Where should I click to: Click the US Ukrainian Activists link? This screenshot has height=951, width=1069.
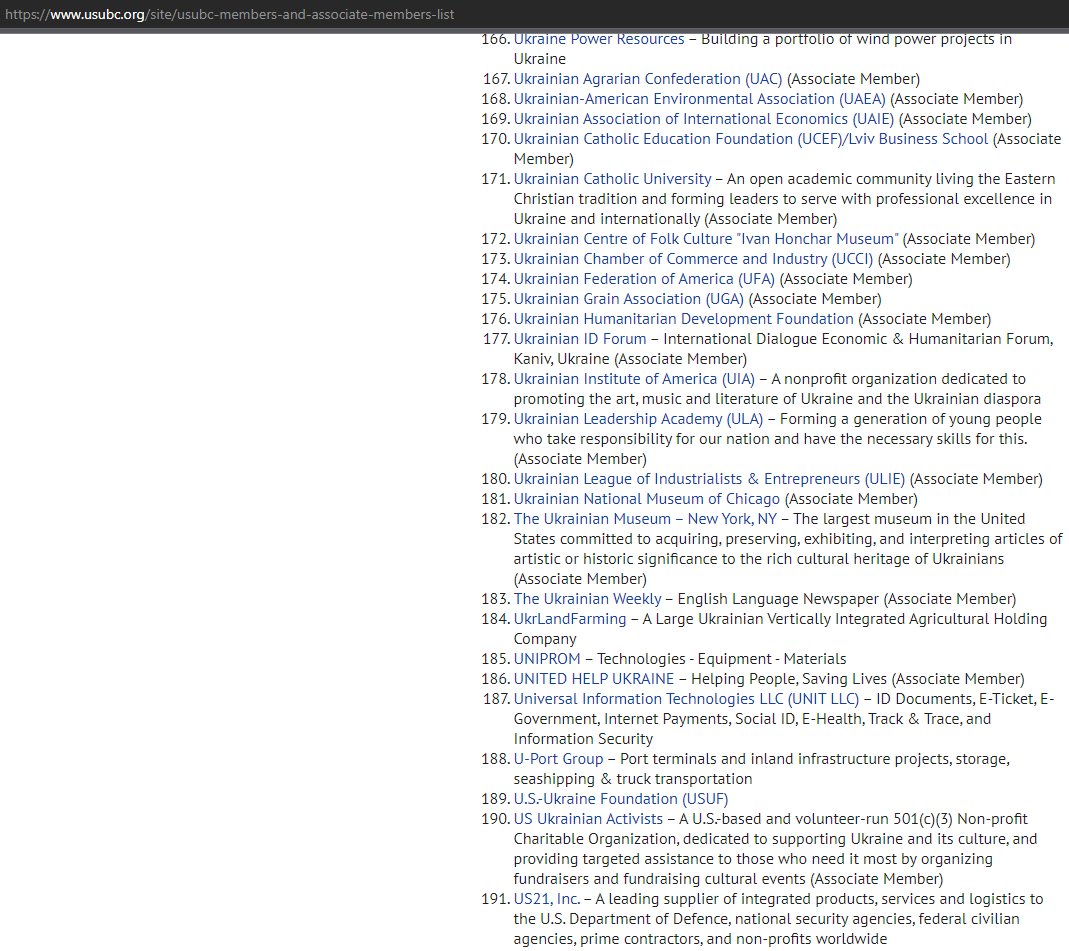point(588,819)
